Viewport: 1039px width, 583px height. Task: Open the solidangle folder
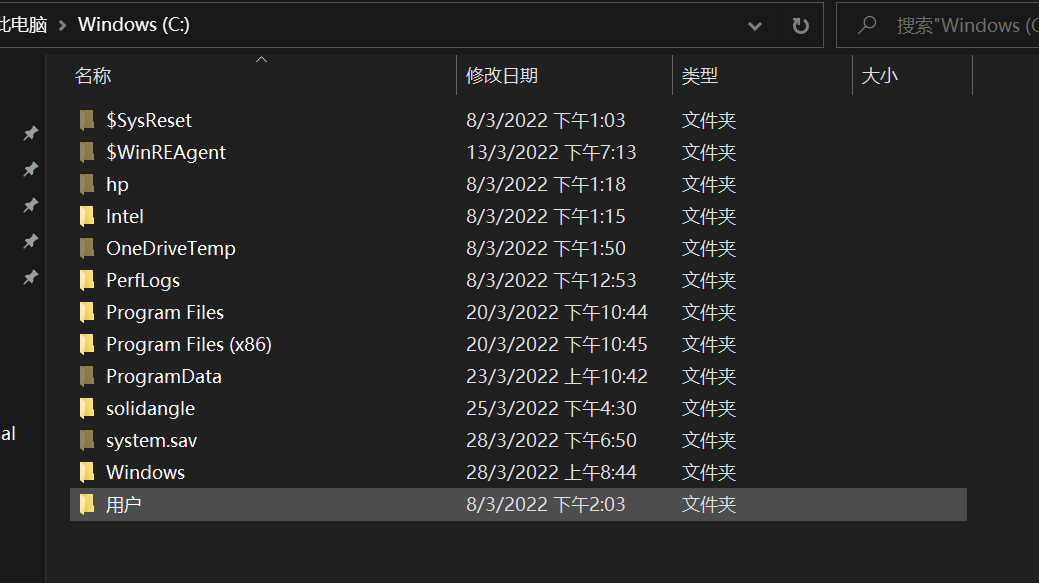tap(149, 407)
